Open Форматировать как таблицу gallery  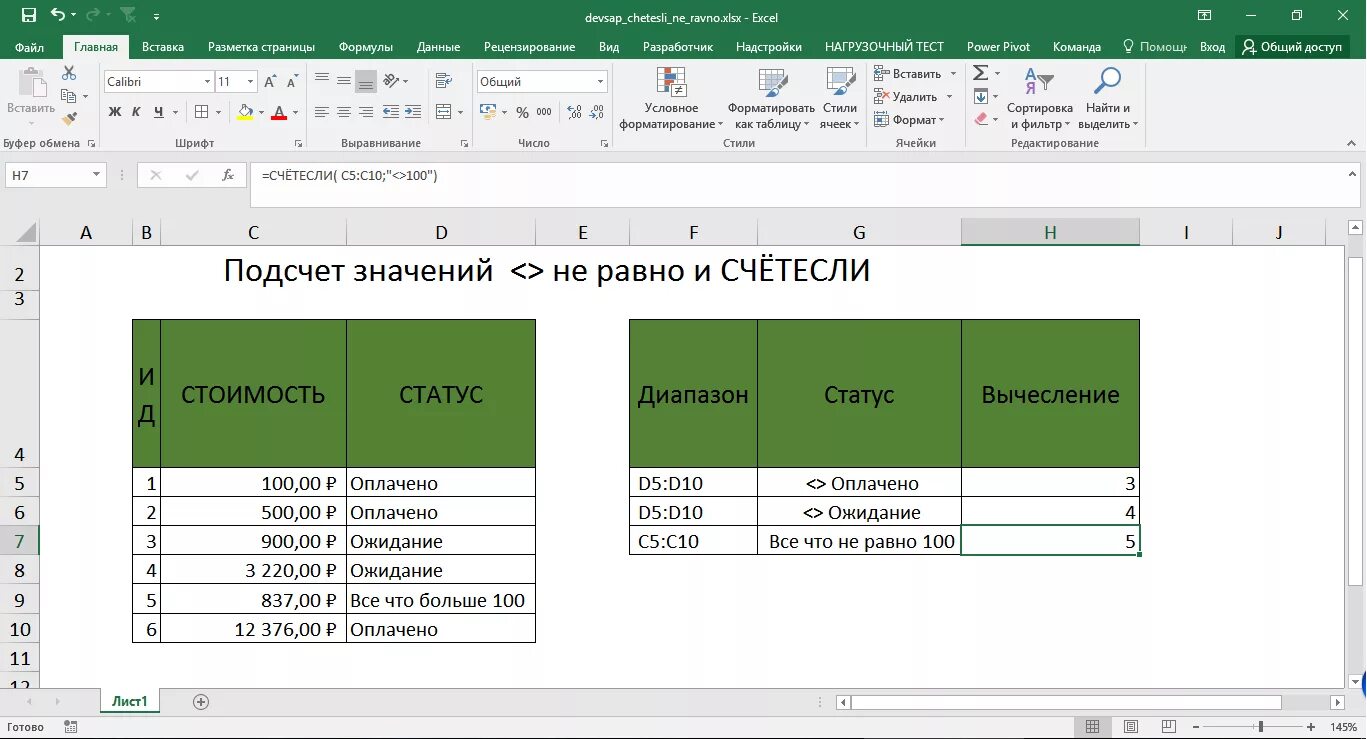[772, 99]
